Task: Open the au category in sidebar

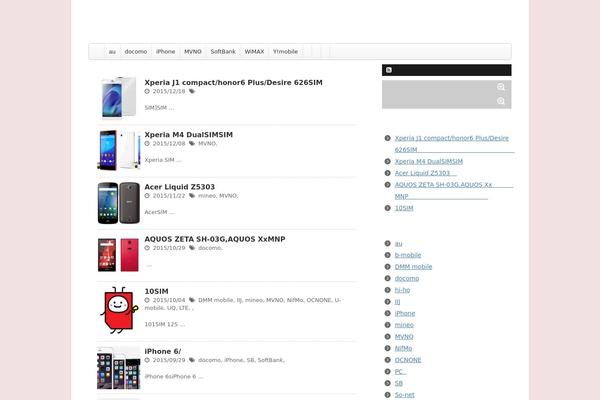Action: coord(398,243)
